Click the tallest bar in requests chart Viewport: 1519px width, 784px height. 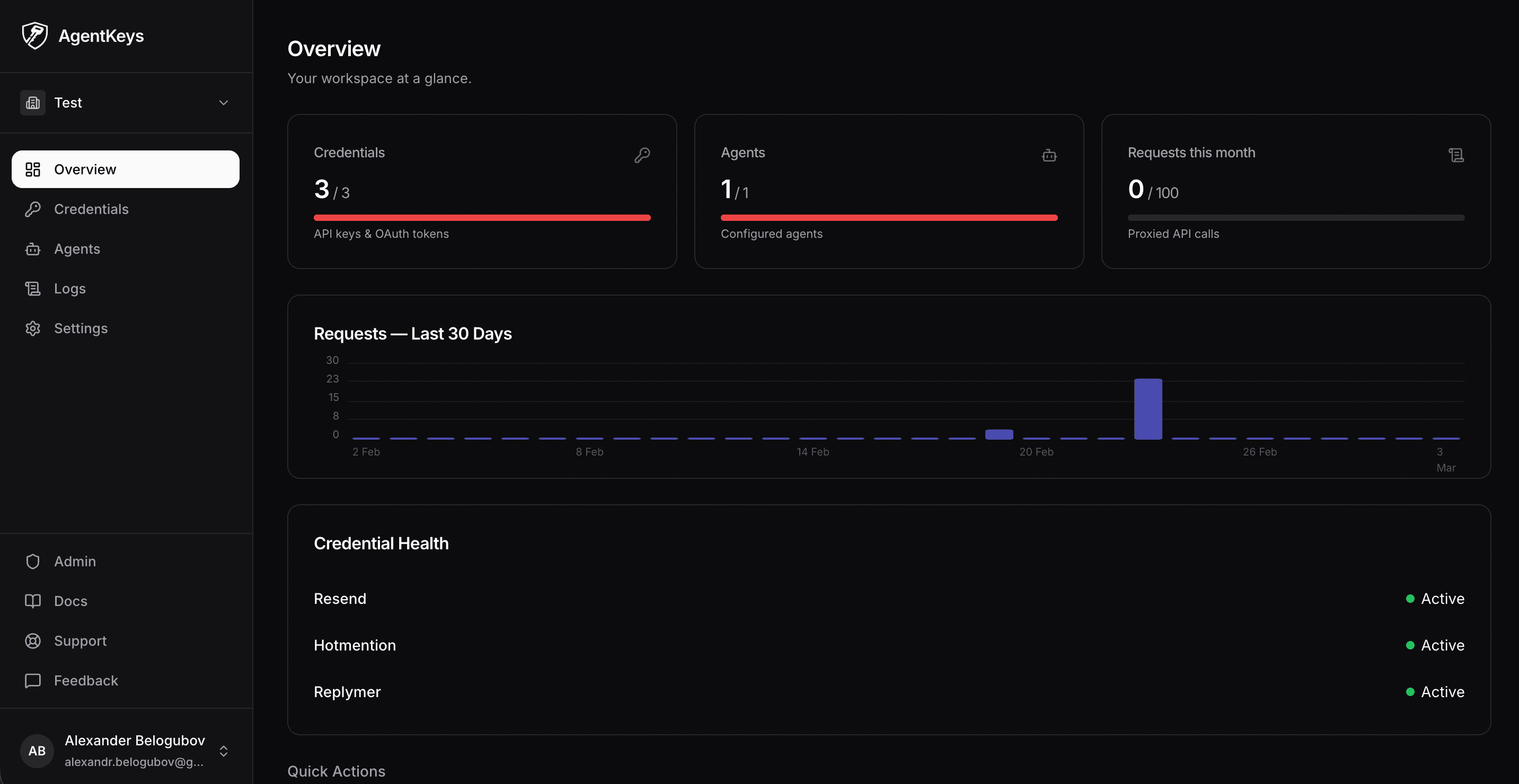click(x=1147, y=409)
